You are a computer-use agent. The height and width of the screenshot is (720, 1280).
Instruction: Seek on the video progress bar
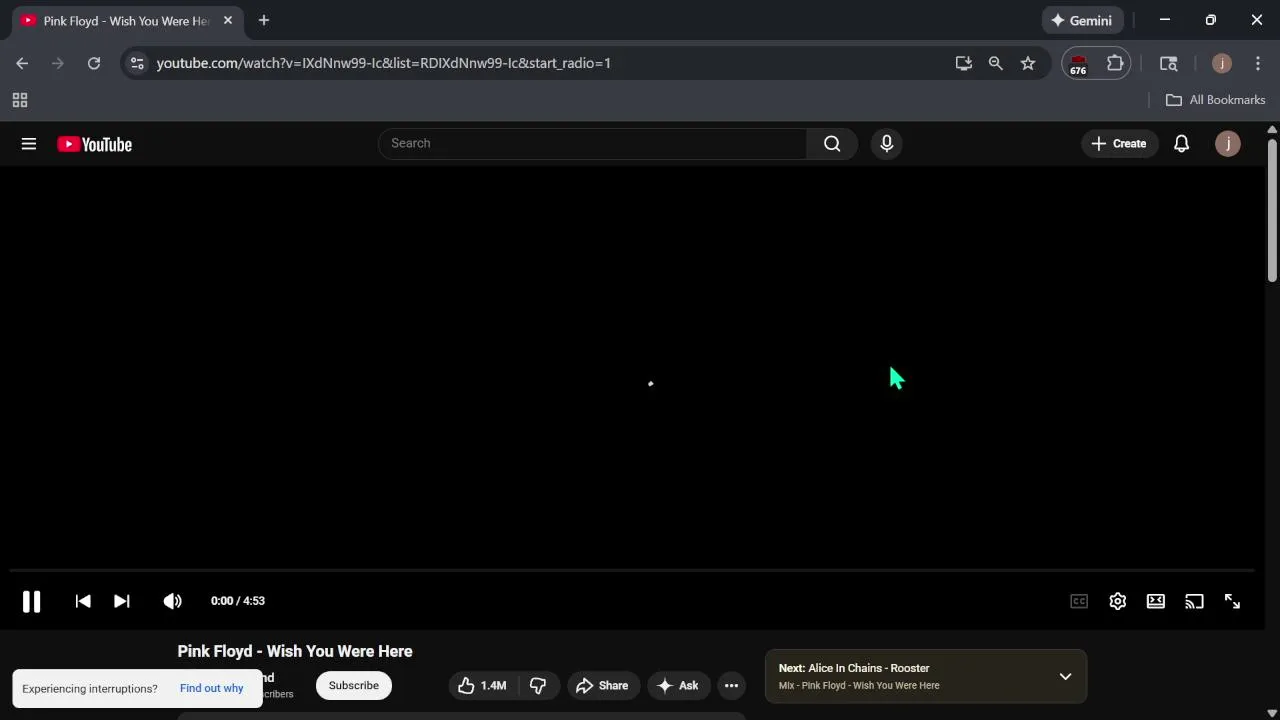point(632,570)
